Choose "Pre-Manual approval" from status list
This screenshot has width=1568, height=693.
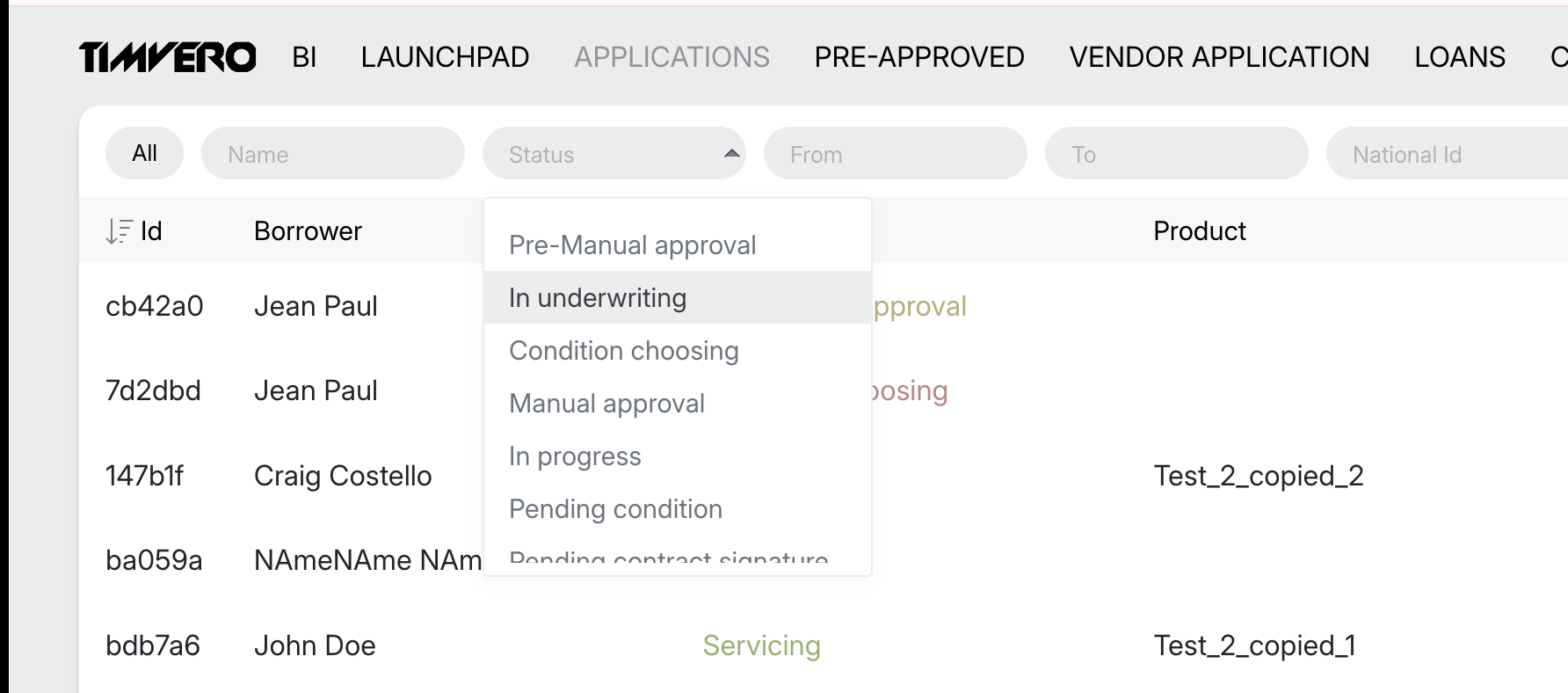coord(632,245)
